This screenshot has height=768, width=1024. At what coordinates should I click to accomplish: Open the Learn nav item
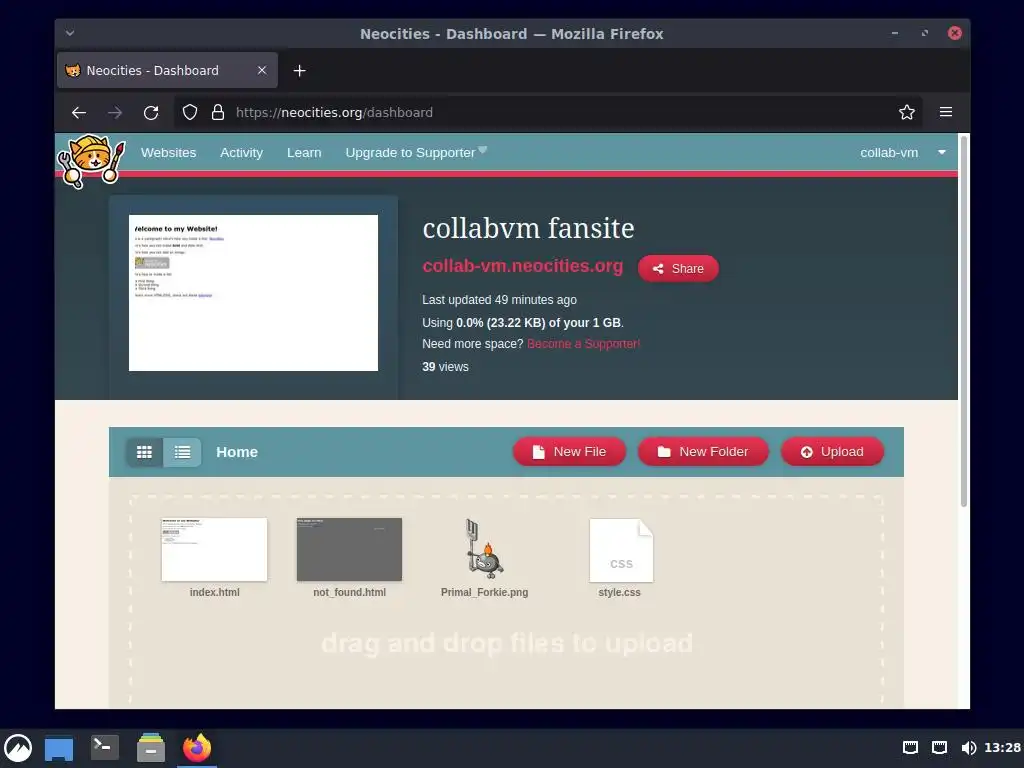pos(304,152)
